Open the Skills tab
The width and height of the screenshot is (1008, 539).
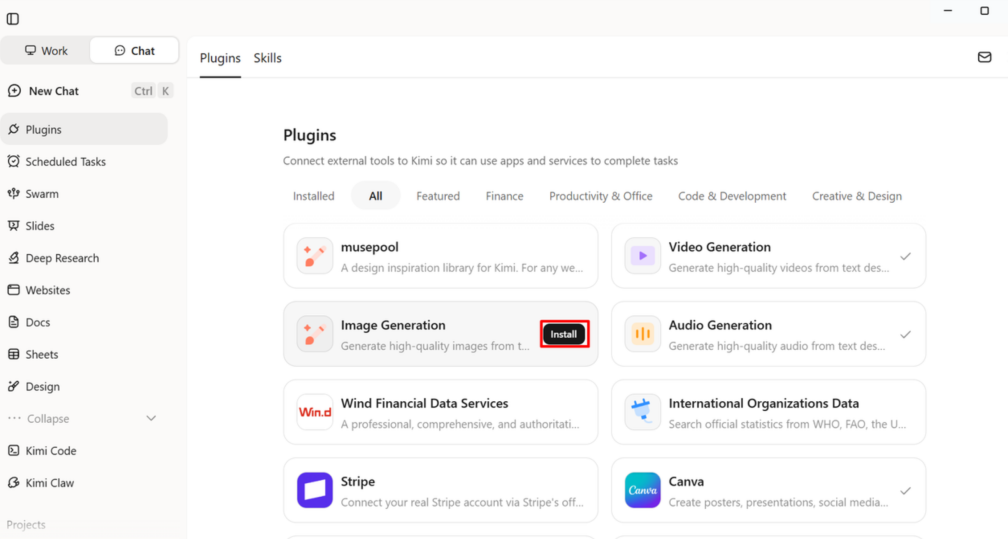267,58
